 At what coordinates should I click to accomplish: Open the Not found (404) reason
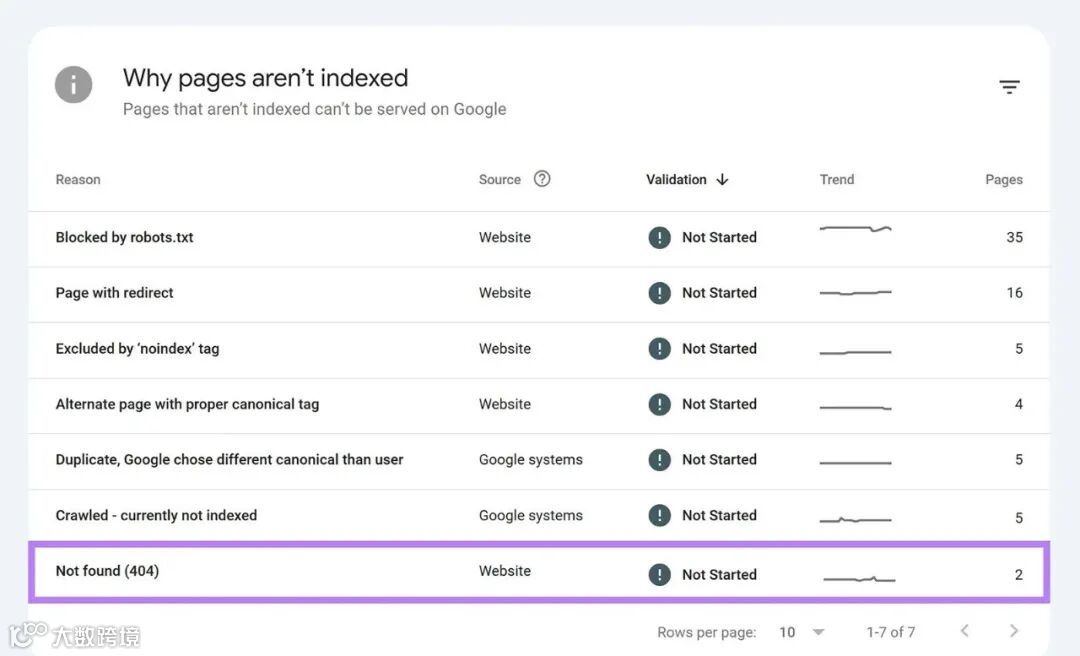pos(107,571)
